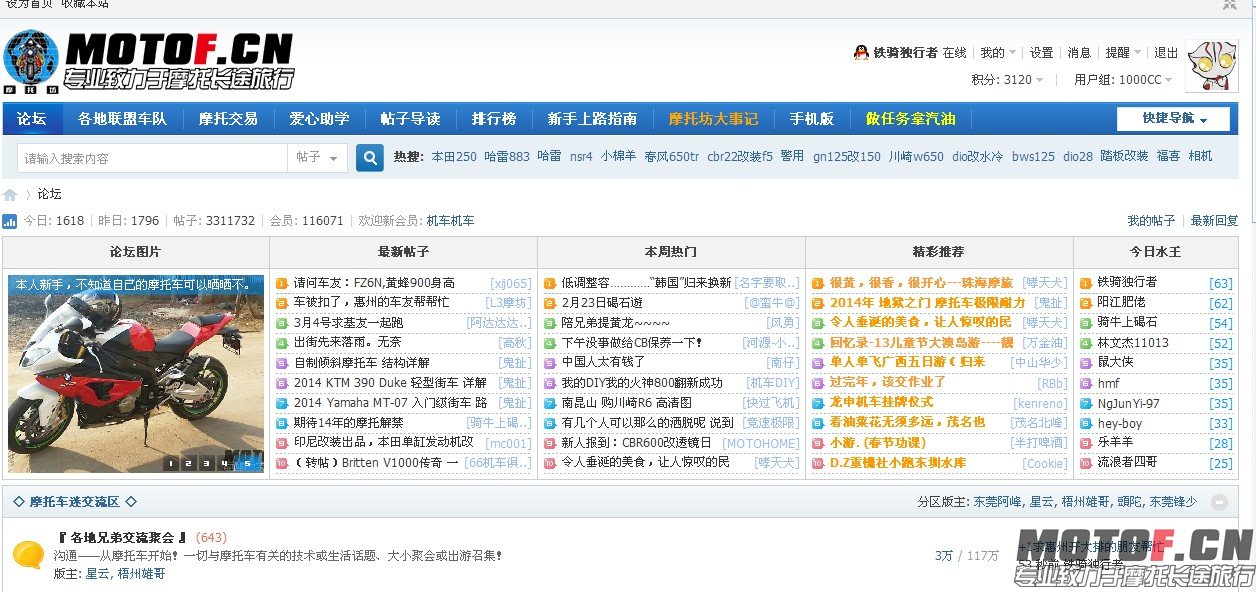Click the poster NgJunYi-97 in 今日水王
Viewport: 1256px width, 592px height.
point(1128,403)
